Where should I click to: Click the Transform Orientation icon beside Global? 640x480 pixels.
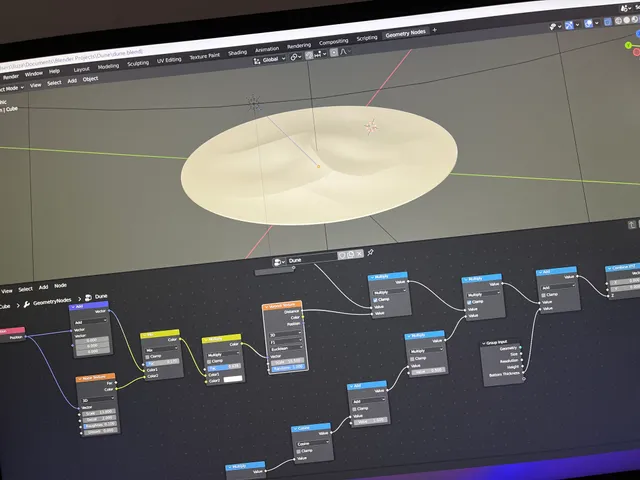pos(257,61)
